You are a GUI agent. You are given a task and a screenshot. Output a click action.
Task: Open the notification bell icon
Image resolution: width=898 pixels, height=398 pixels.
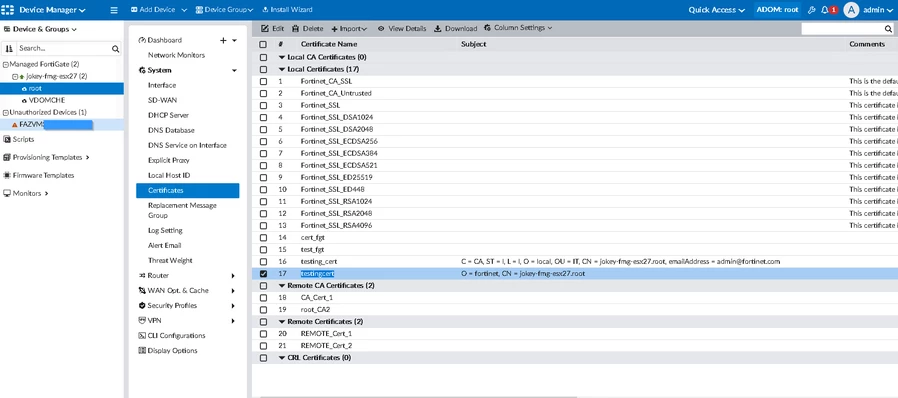click(x=825, y=10)
